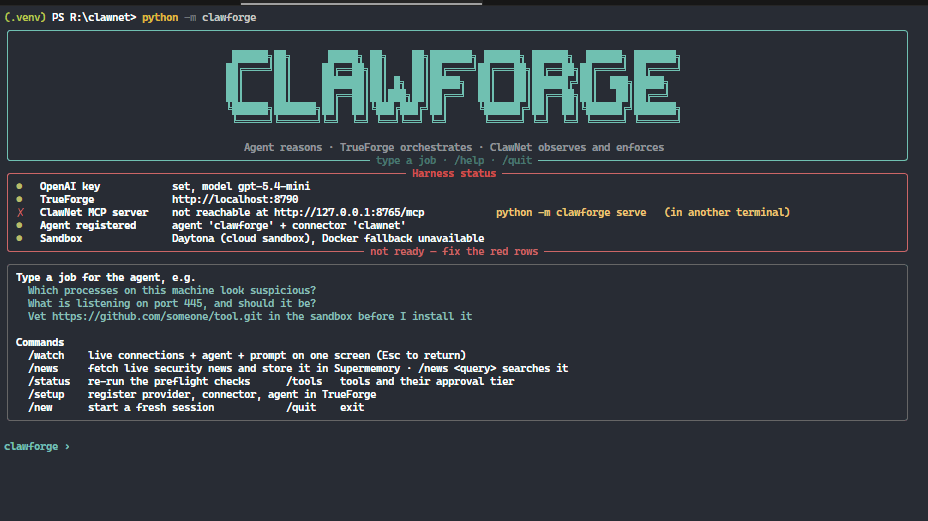Click the CLAWFORGE ASCII banner logo
The width and height of the screenshot is (928, 521).
[453, 86]
